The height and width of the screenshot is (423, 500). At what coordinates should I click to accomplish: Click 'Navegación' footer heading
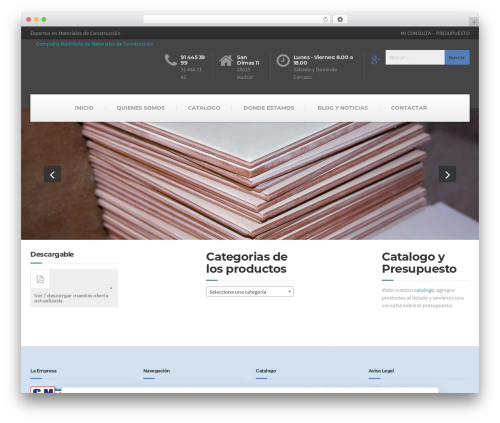(x=156, y=371)
